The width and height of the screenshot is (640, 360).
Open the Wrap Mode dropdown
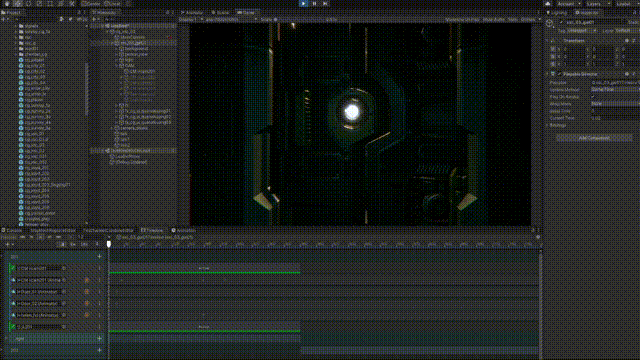(x=615, y=104)
